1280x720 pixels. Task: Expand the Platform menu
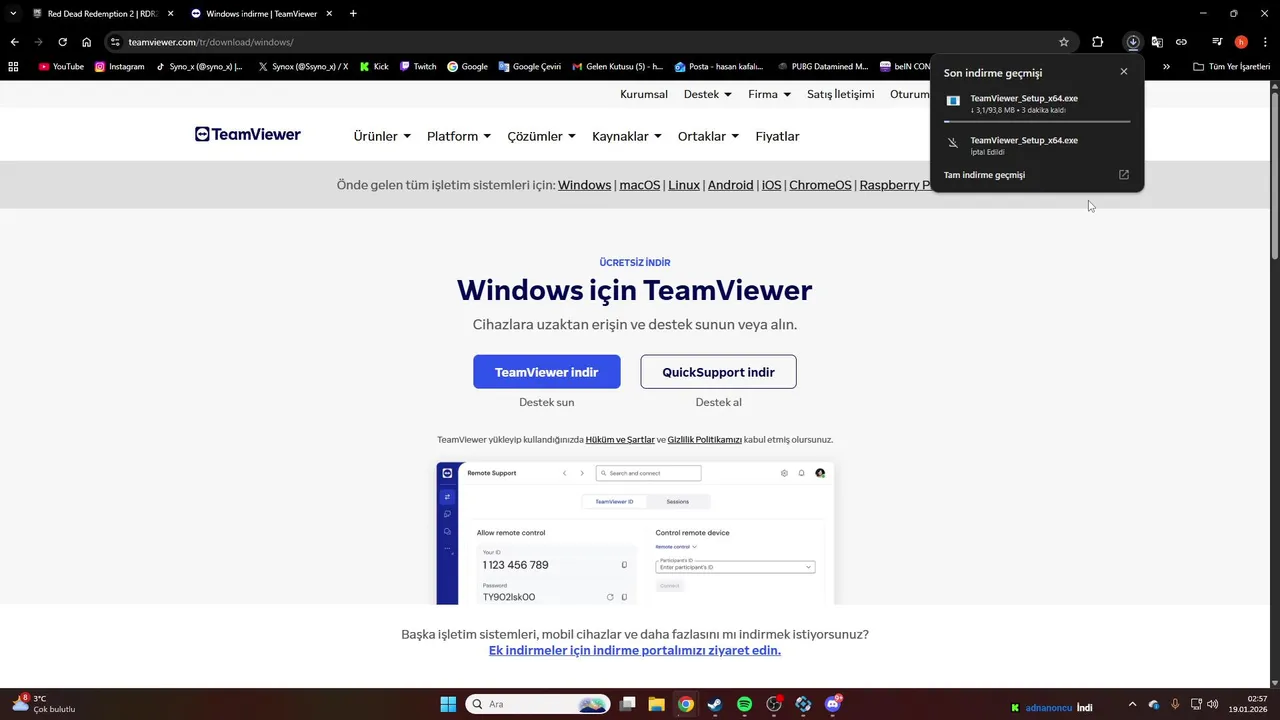coord(459,136)
